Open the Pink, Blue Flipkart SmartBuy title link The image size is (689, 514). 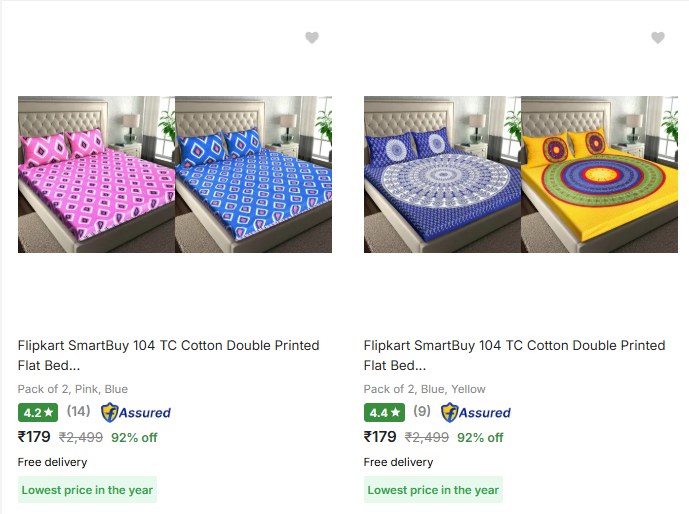(168, 355)
